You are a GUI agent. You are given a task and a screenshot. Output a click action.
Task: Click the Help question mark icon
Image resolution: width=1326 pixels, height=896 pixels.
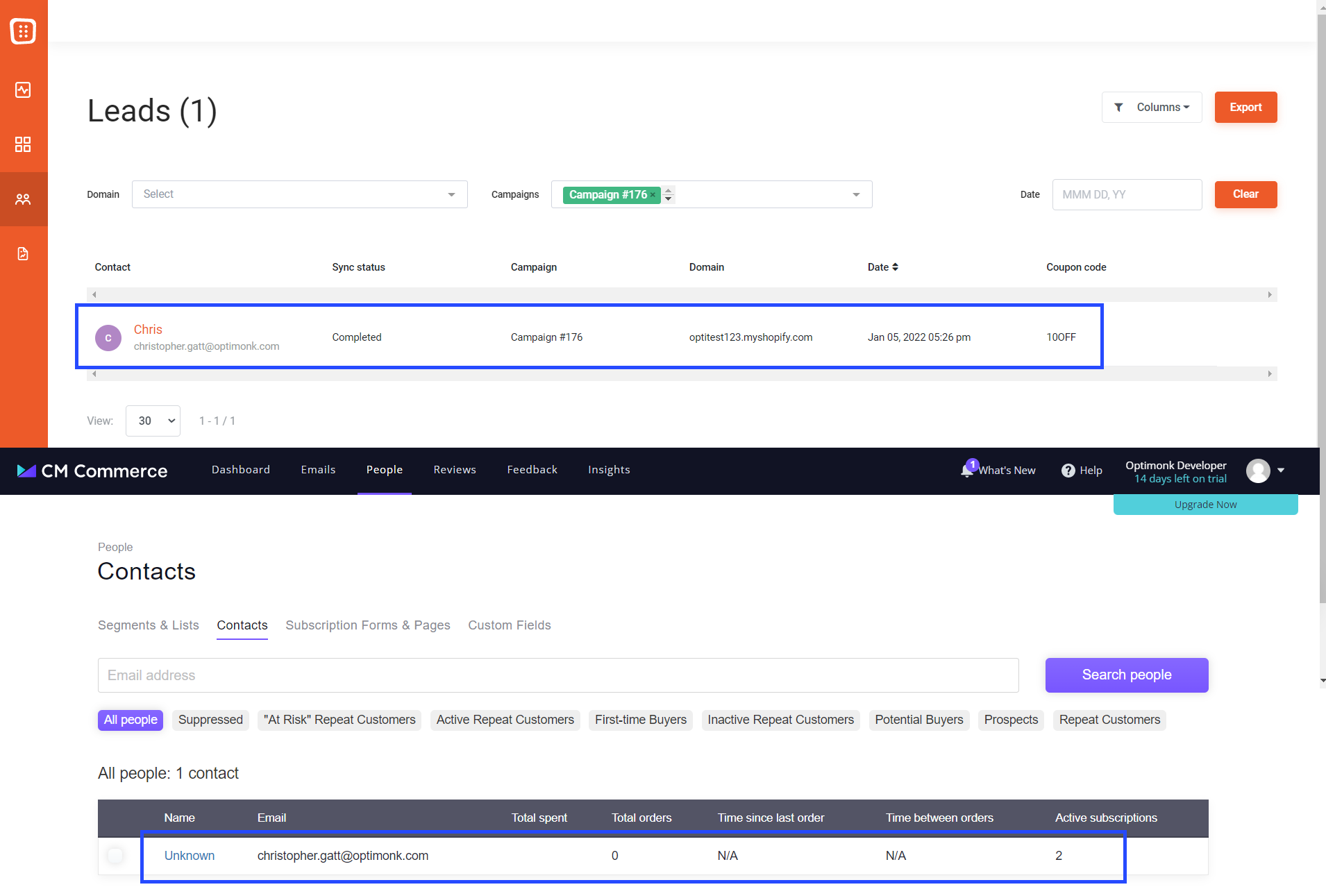coord(1068,471)
